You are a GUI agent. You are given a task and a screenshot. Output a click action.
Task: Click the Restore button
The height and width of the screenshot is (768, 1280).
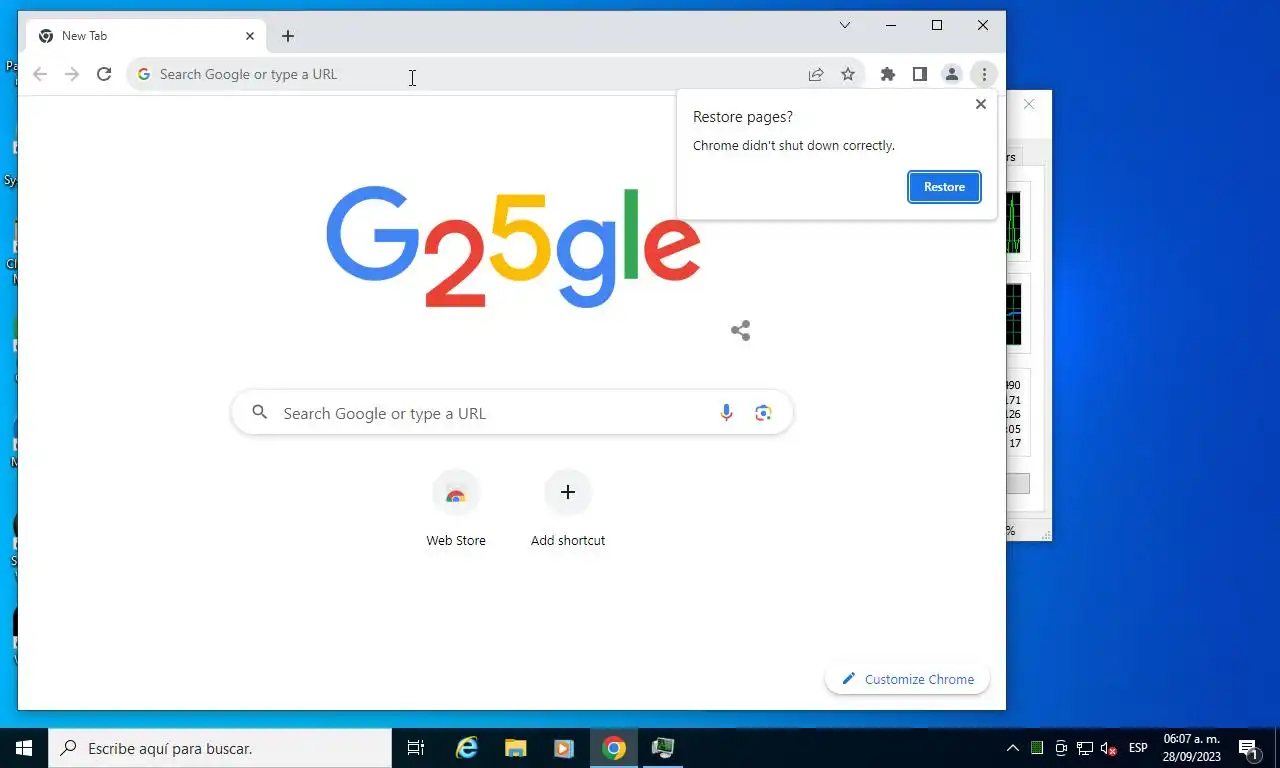pos(944,187)
